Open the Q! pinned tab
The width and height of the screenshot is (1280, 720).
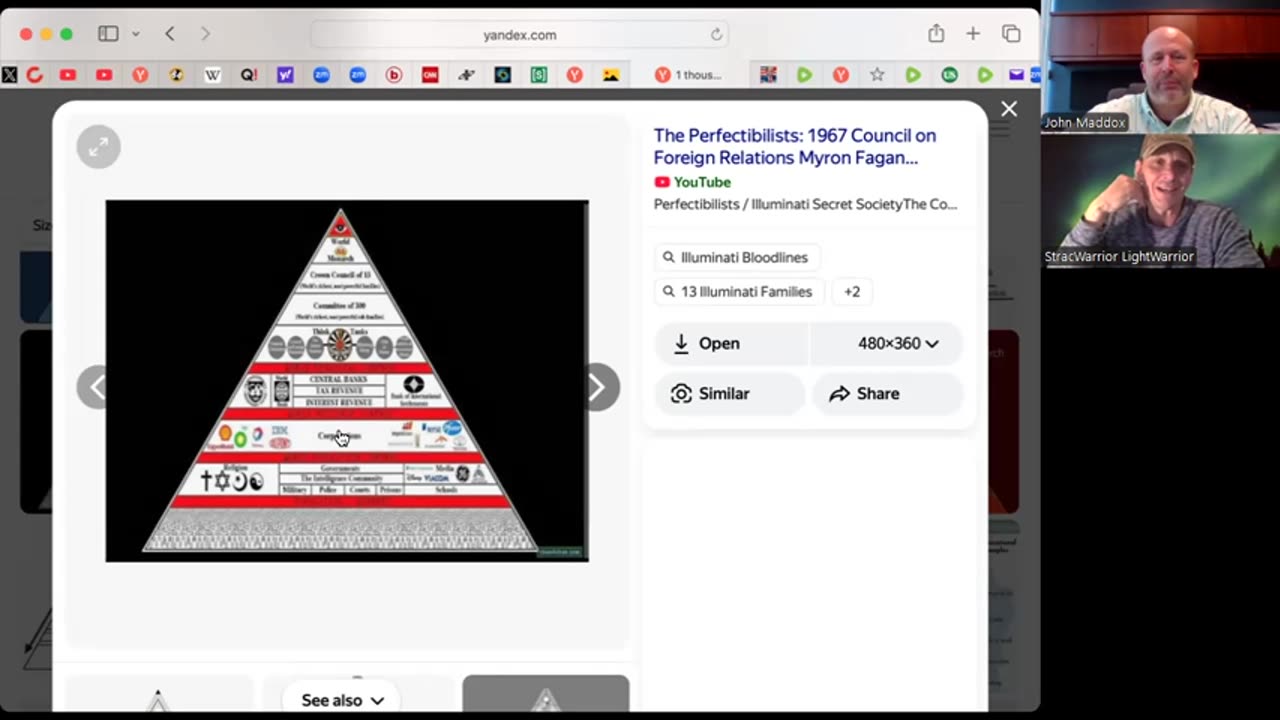pyautogui.click(x=249, y=75)
